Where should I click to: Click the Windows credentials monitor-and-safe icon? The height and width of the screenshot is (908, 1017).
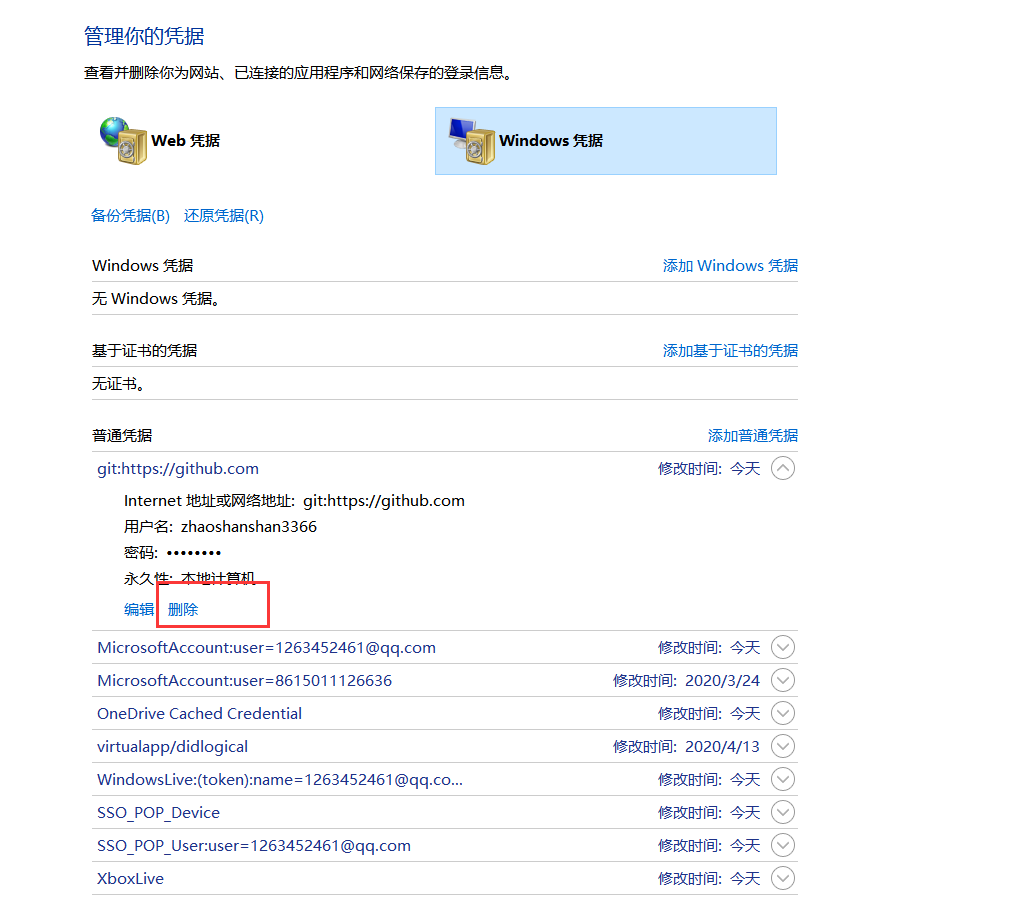coord(472,141)
